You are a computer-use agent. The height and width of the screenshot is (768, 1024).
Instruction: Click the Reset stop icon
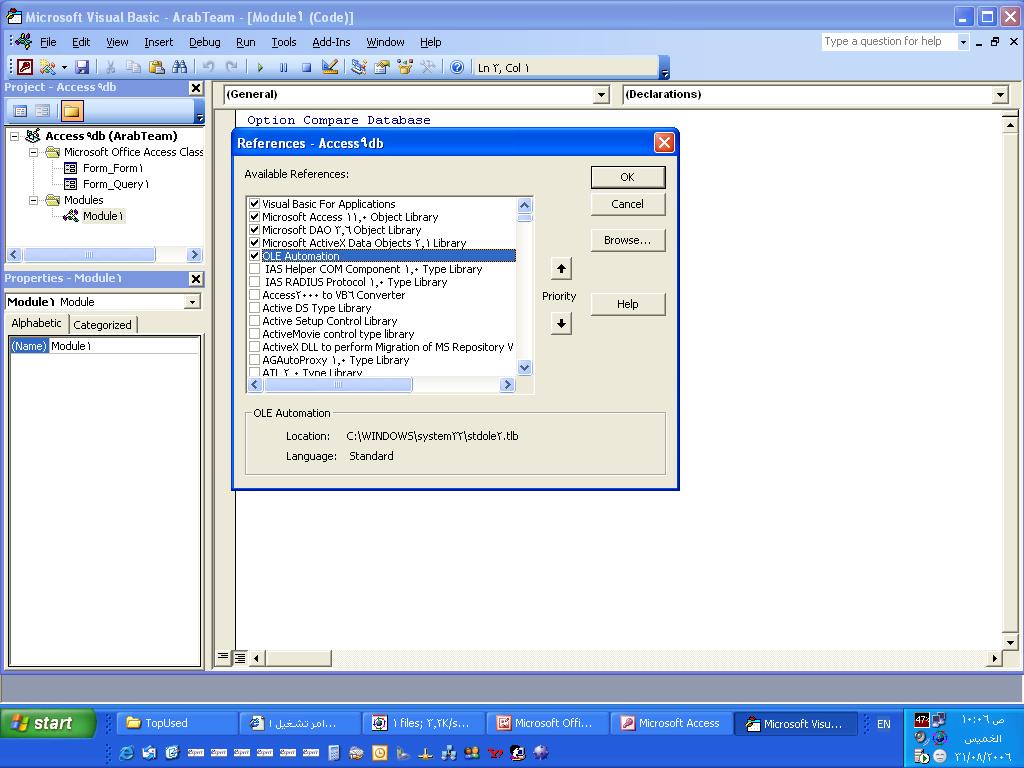pos(306,67)
